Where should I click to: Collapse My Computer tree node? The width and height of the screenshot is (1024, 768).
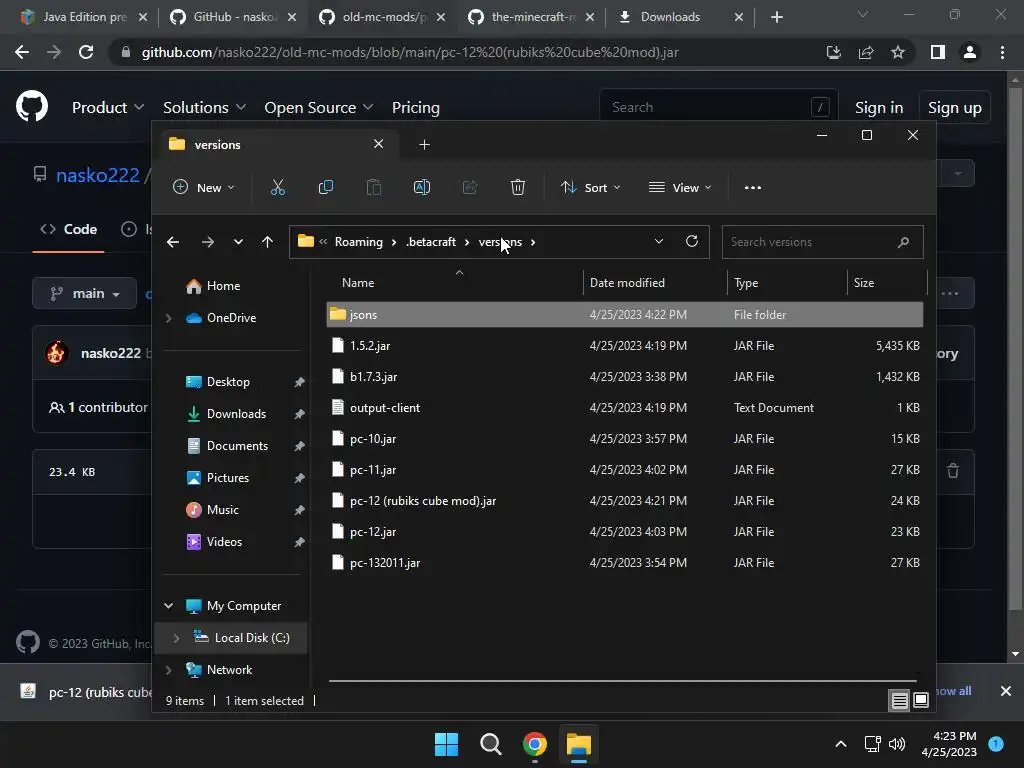click(x=168, y=606)
